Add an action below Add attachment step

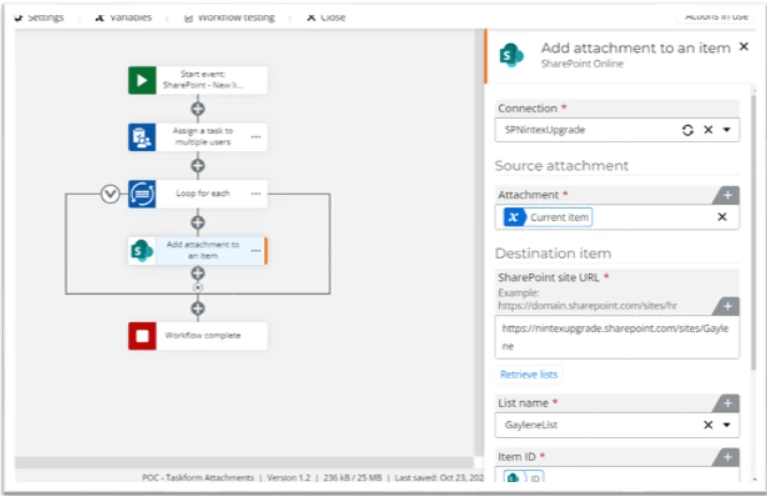pos(198,273)
